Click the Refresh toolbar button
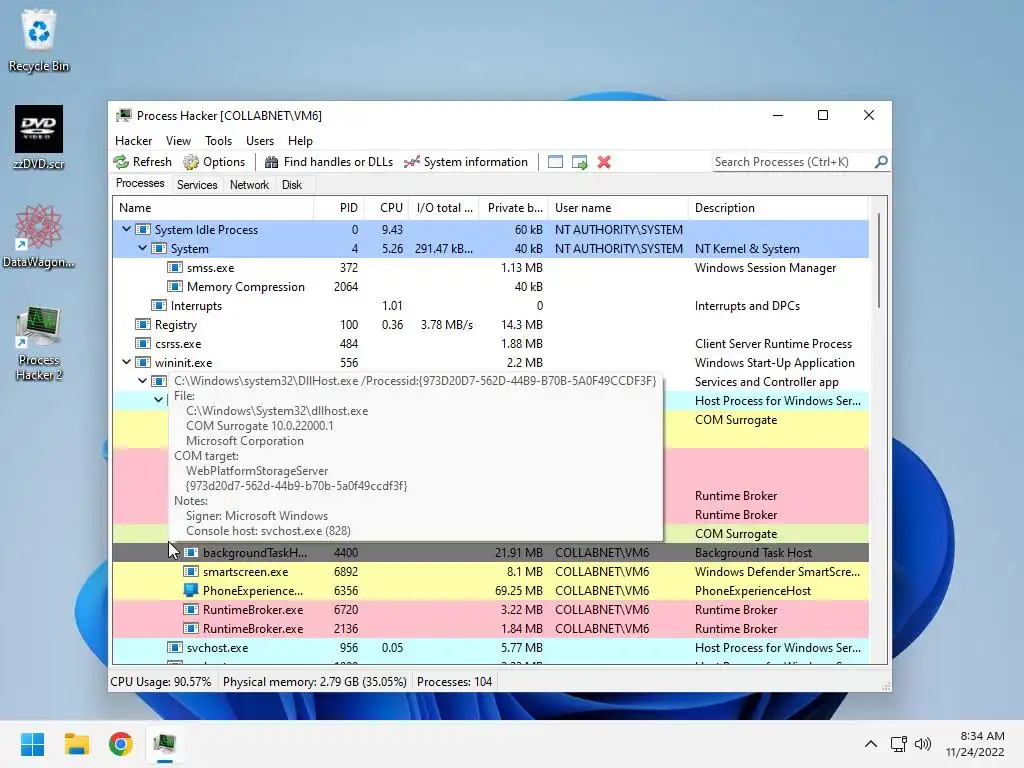The height and width of the screenshot is (768, 1024). pos(142,162)
